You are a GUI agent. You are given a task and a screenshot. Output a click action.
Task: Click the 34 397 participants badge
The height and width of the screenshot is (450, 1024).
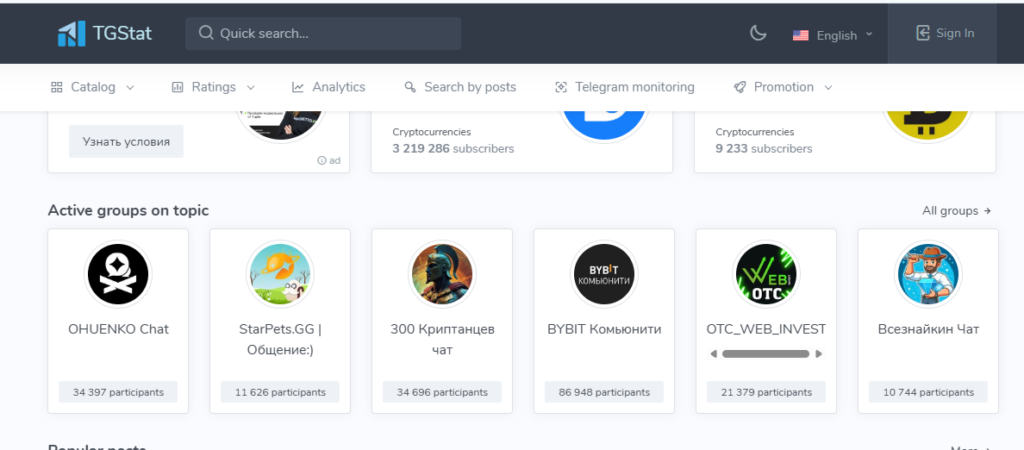(118, 392)
